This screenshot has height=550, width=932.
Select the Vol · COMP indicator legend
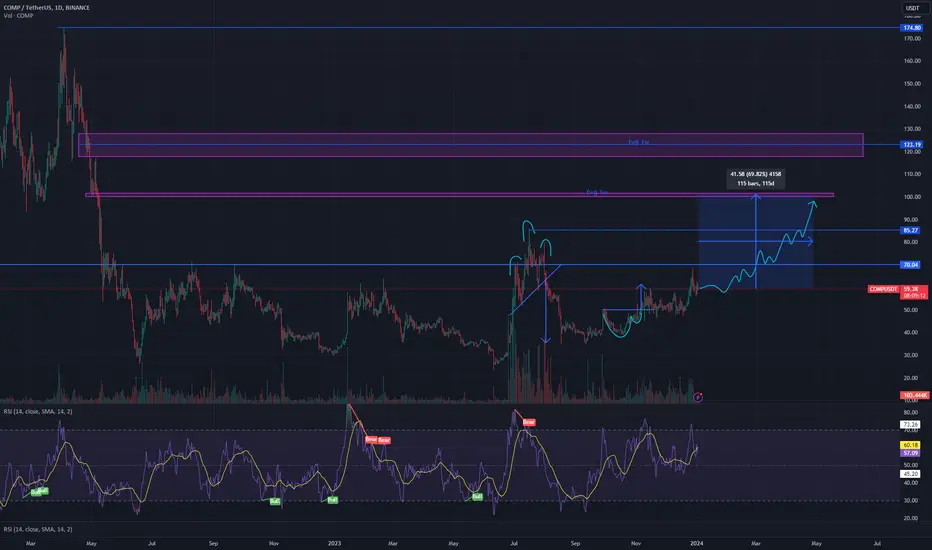18,15
